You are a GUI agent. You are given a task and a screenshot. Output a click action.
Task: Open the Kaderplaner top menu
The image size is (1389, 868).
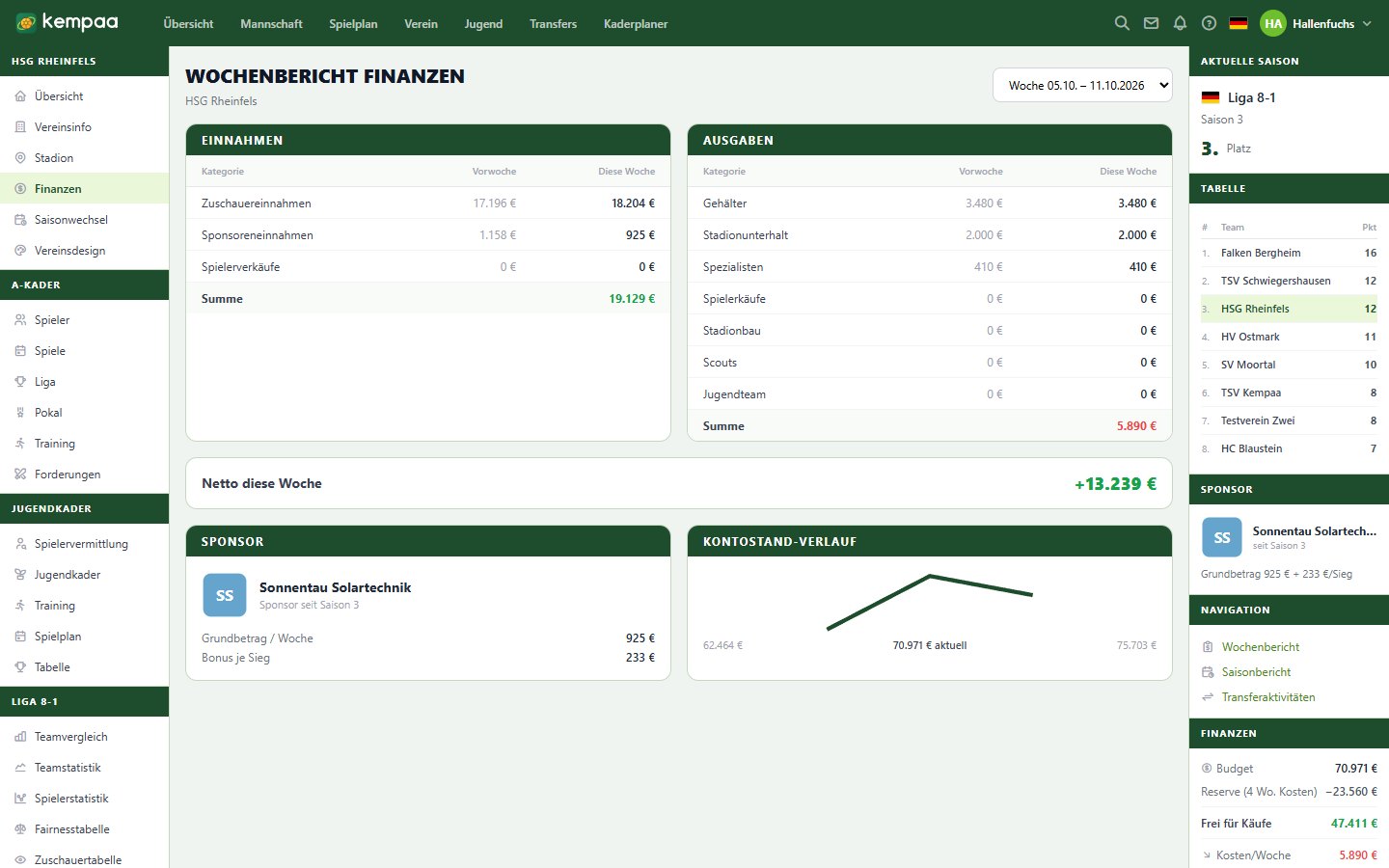636,23
